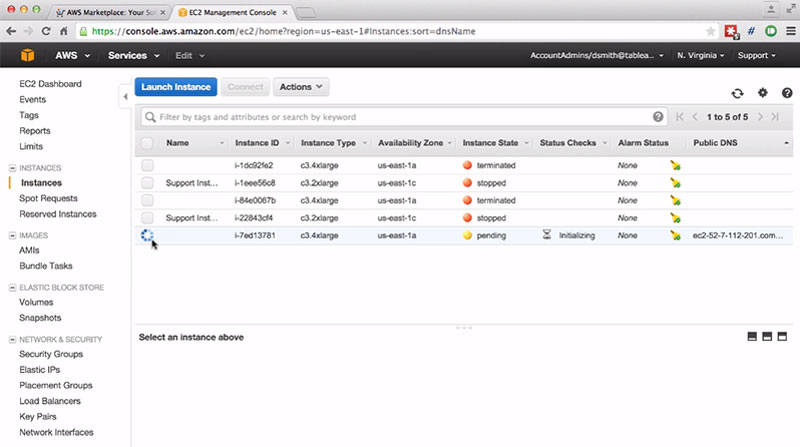Click the refresh instances icon
Image resolution: width=800 pixels, height=447 pixels.
click(737, 93)
